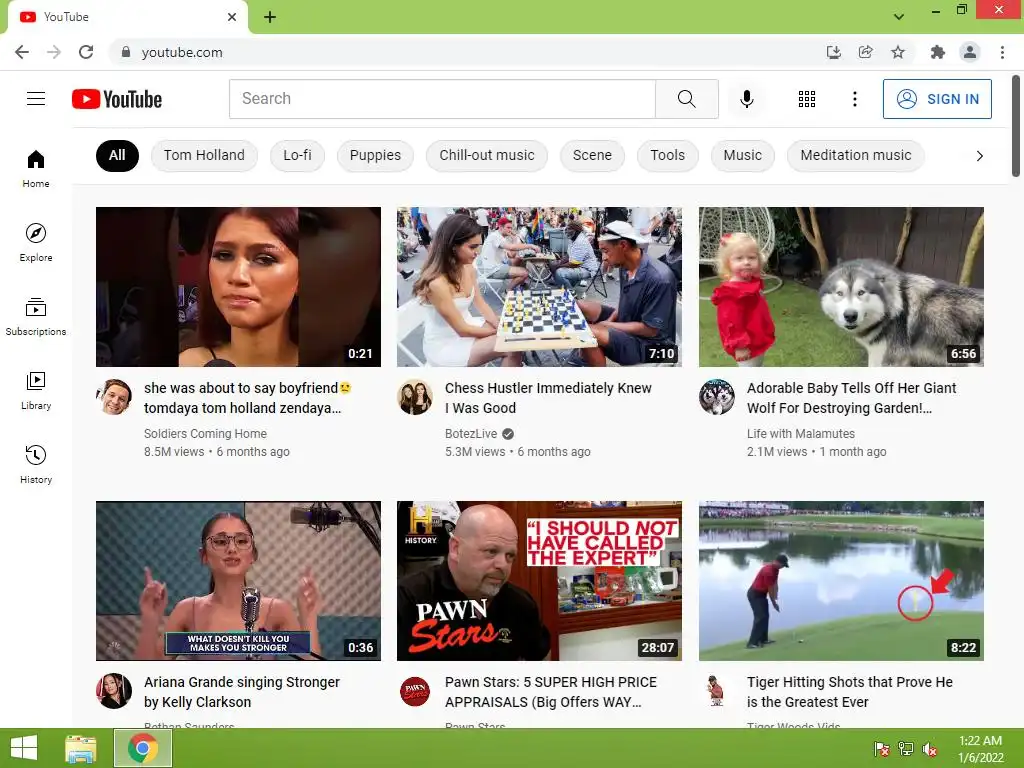This screenshot has height=768, width=1024.
Task: Open the YouTube hamburger guide menu
Action: [x=36, y=99]
